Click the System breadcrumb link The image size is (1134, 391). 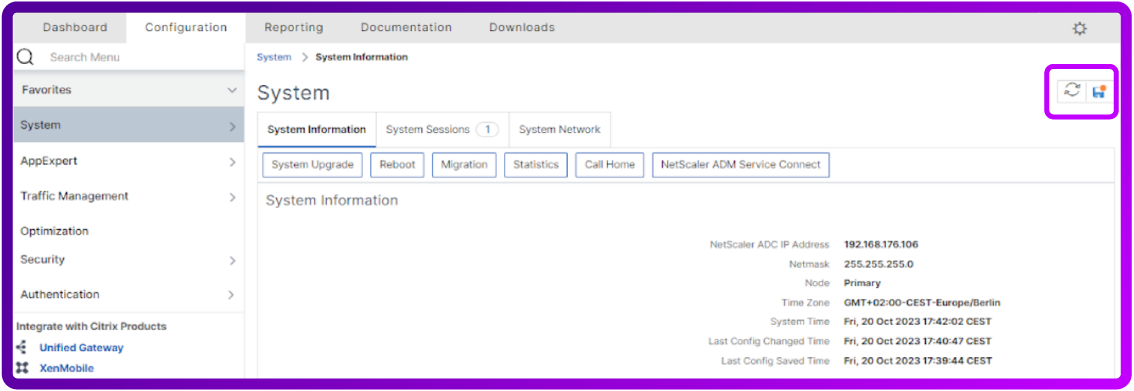pos(274,57)
